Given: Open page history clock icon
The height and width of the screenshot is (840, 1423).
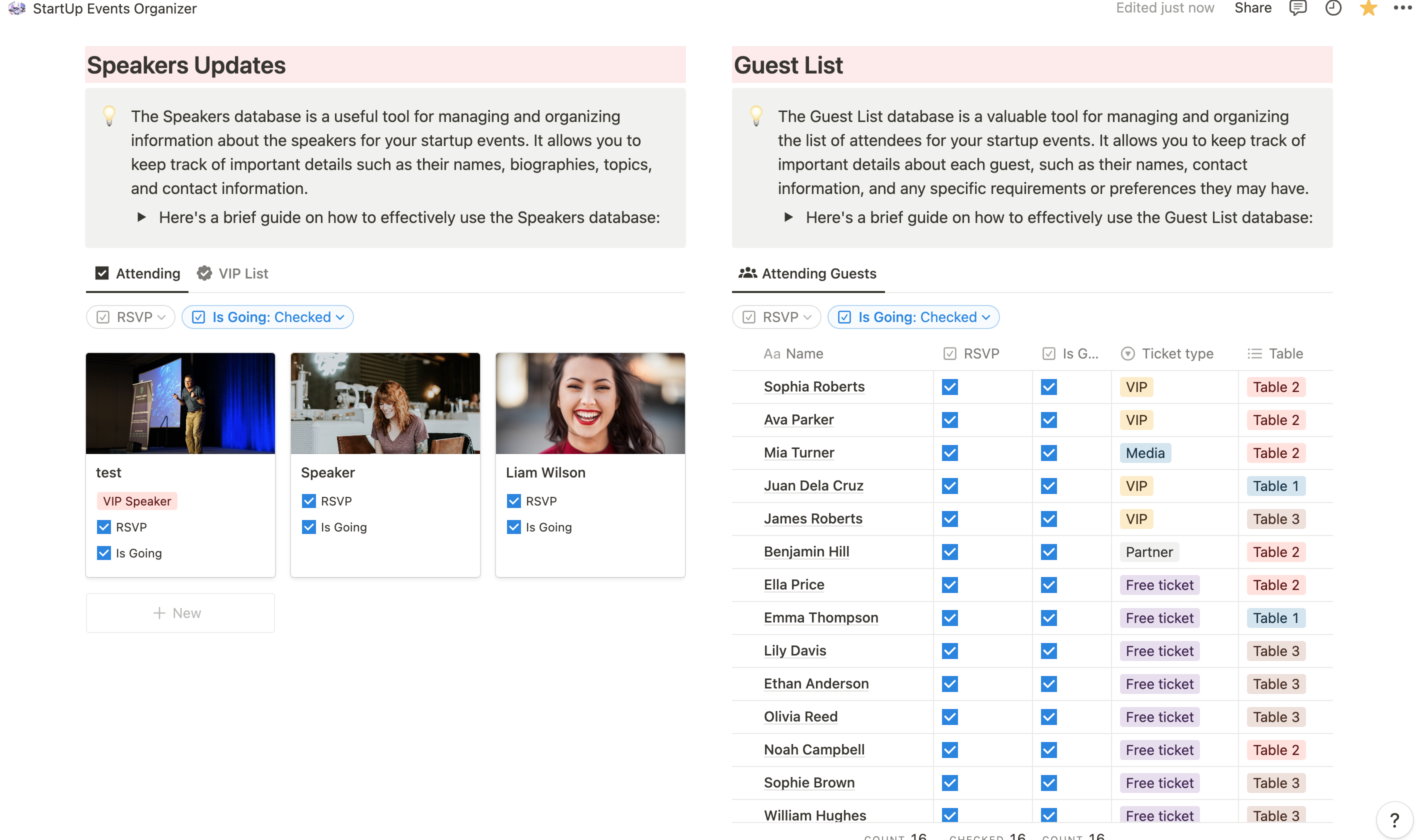Looking at the screenshot, I should click(1333, 8).
